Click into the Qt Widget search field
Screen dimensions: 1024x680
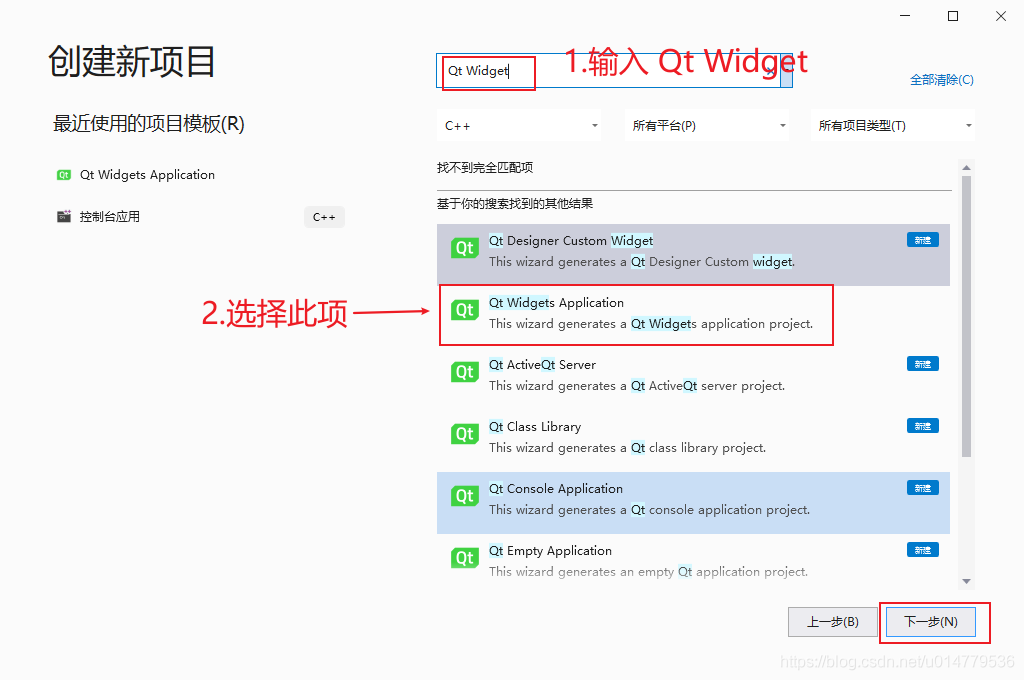pos(607,71)
